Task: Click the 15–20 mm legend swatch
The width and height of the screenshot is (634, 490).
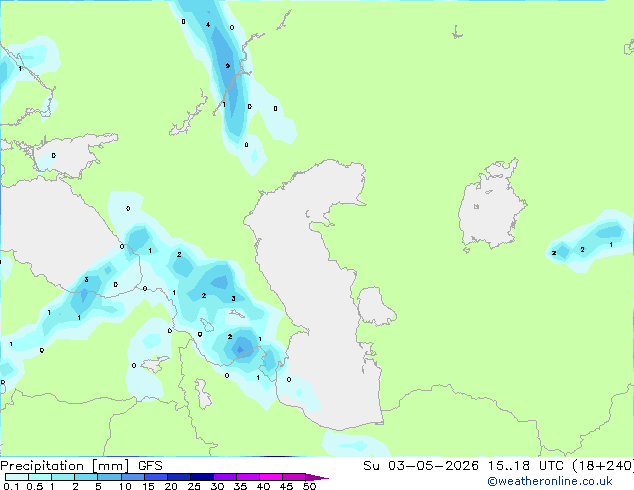Action: click(156, 477)
